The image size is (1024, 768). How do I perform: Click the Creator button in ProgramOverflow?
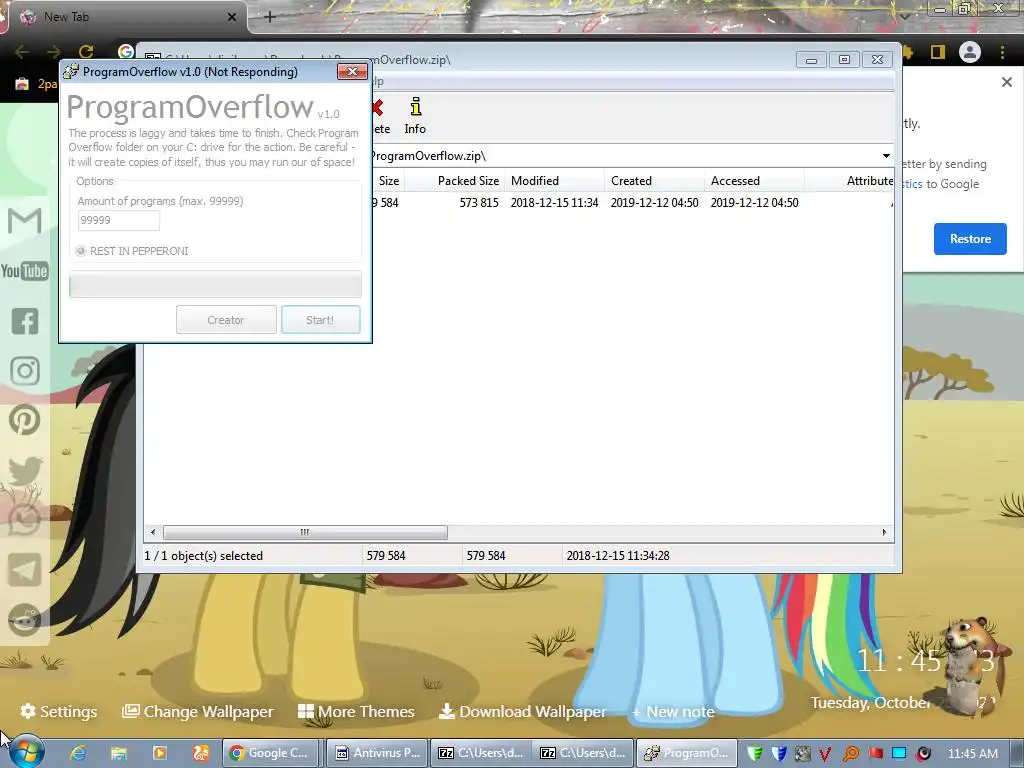coord(226,320)
